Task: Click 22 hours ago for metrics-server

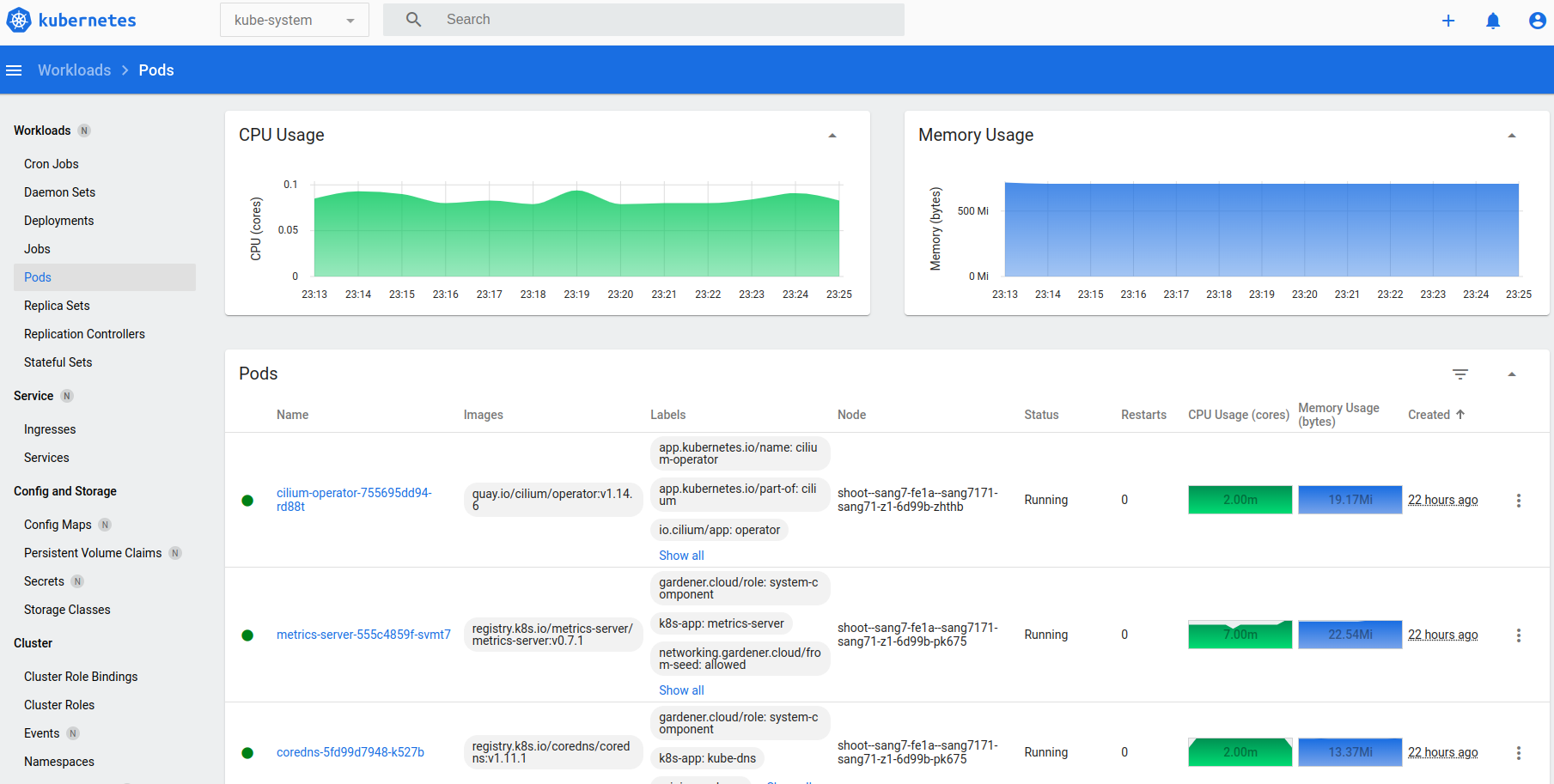Action: 1443,635
